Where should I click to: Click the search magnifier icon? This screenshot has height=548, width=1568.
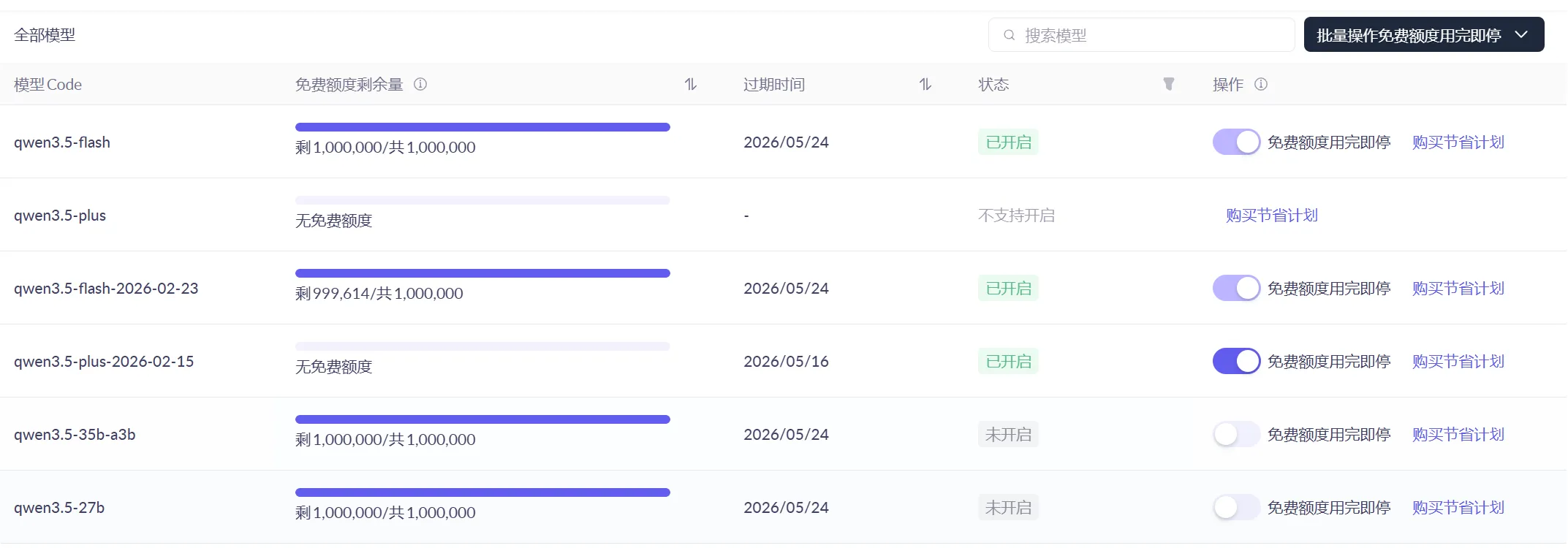point(1009,35)
